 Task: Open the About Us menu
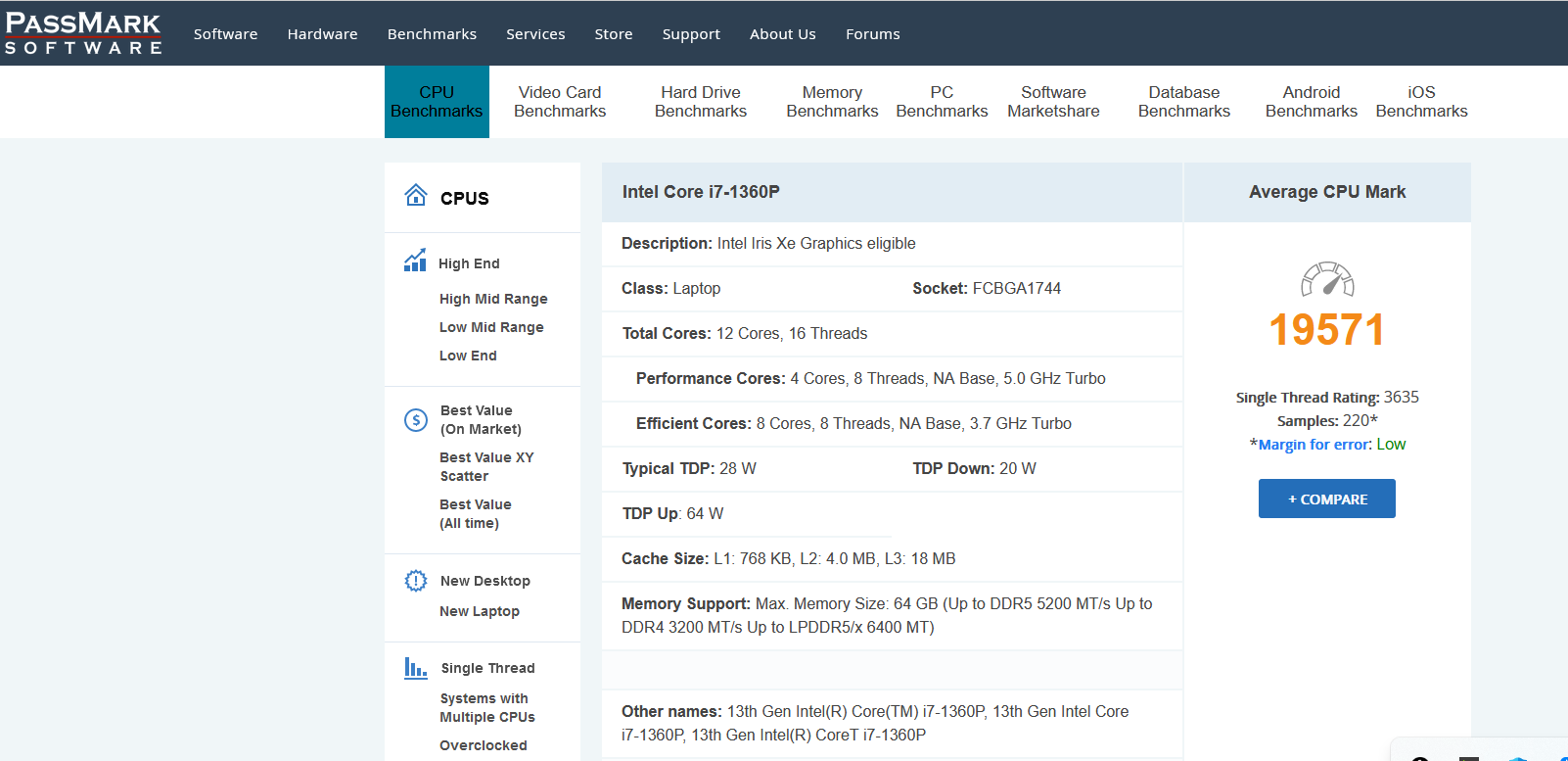[783, 33]
